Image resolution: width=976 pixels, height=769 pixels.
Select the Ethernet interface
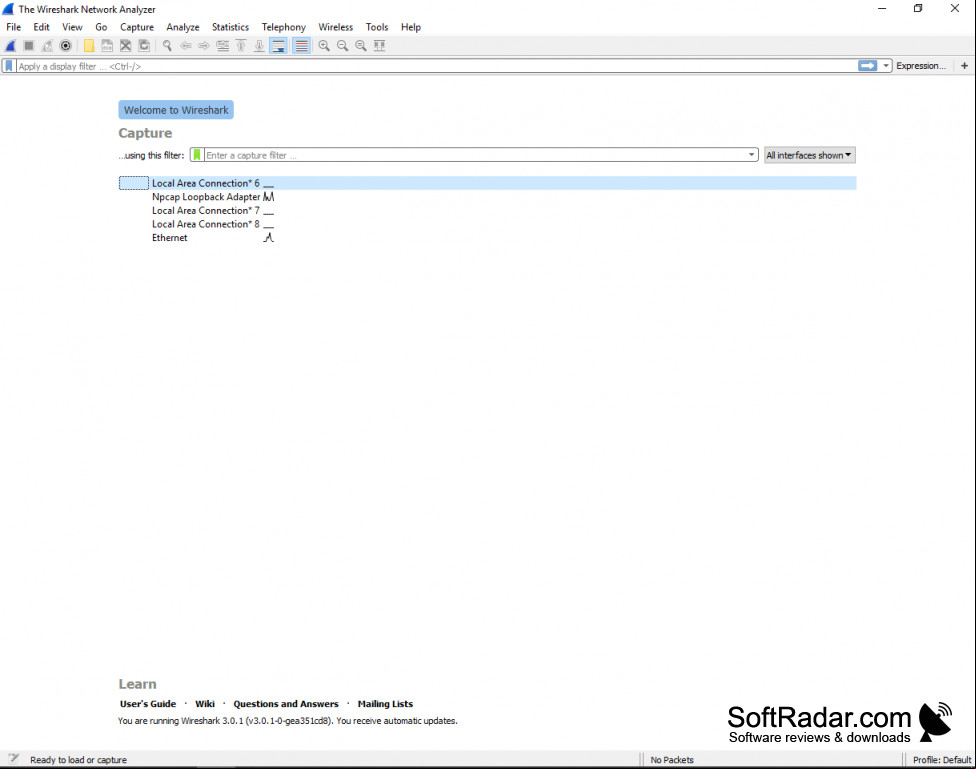click(487, 238)
